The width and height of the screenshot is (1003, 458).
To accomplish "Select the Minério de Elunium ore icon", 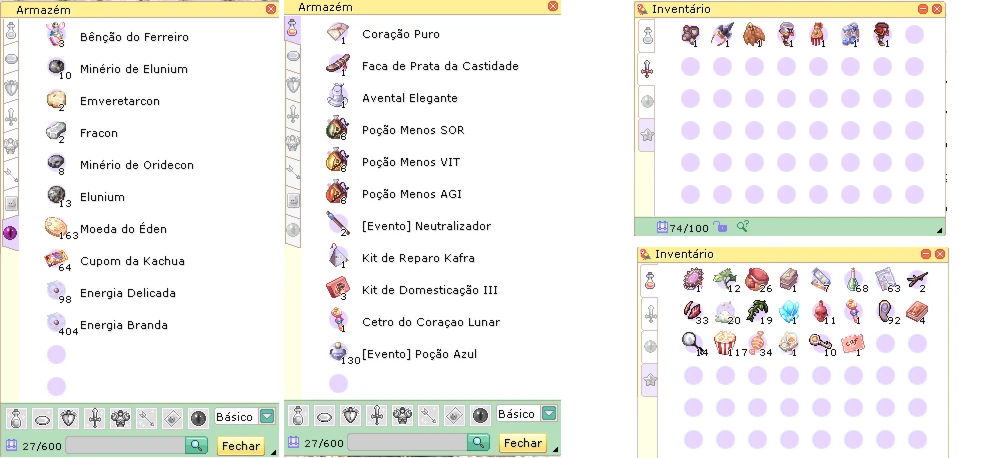I will (x=56, y=67).
